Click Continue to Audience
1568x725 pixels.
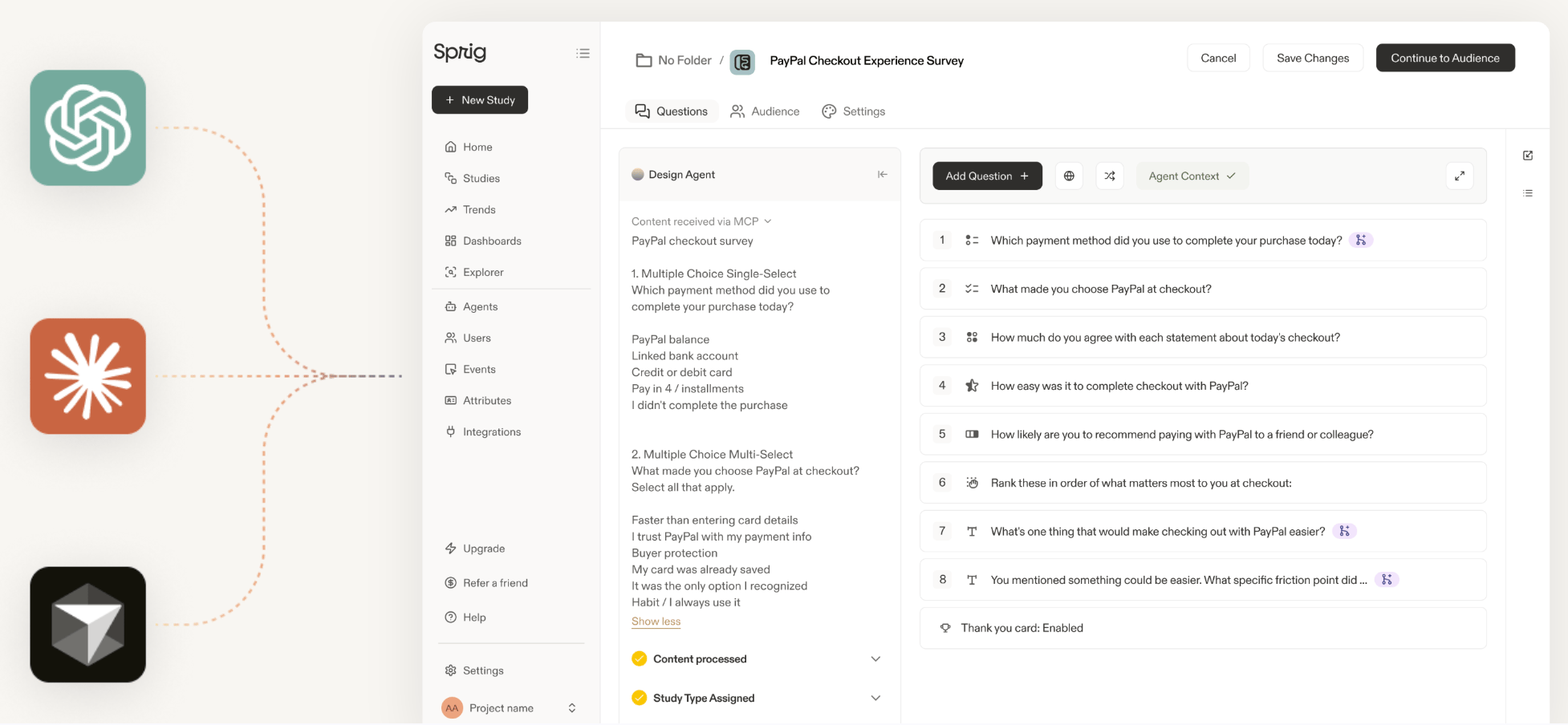tap(1445, 58)
